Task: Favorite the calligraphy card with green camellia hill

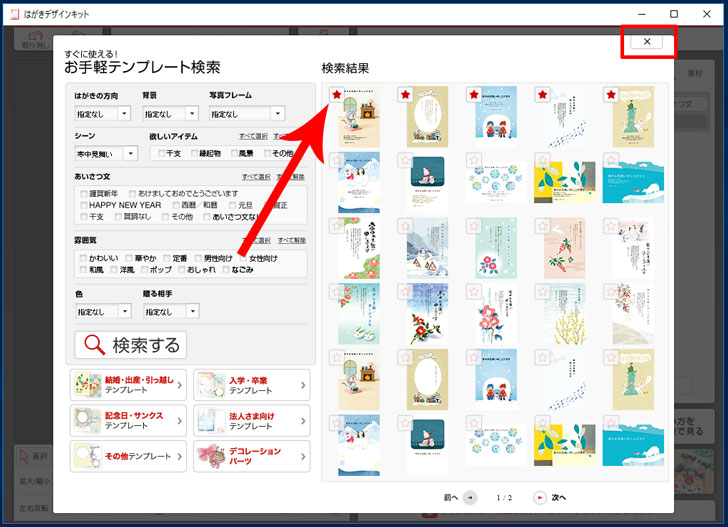Action: pyautogui.click(x=337, y=226)
